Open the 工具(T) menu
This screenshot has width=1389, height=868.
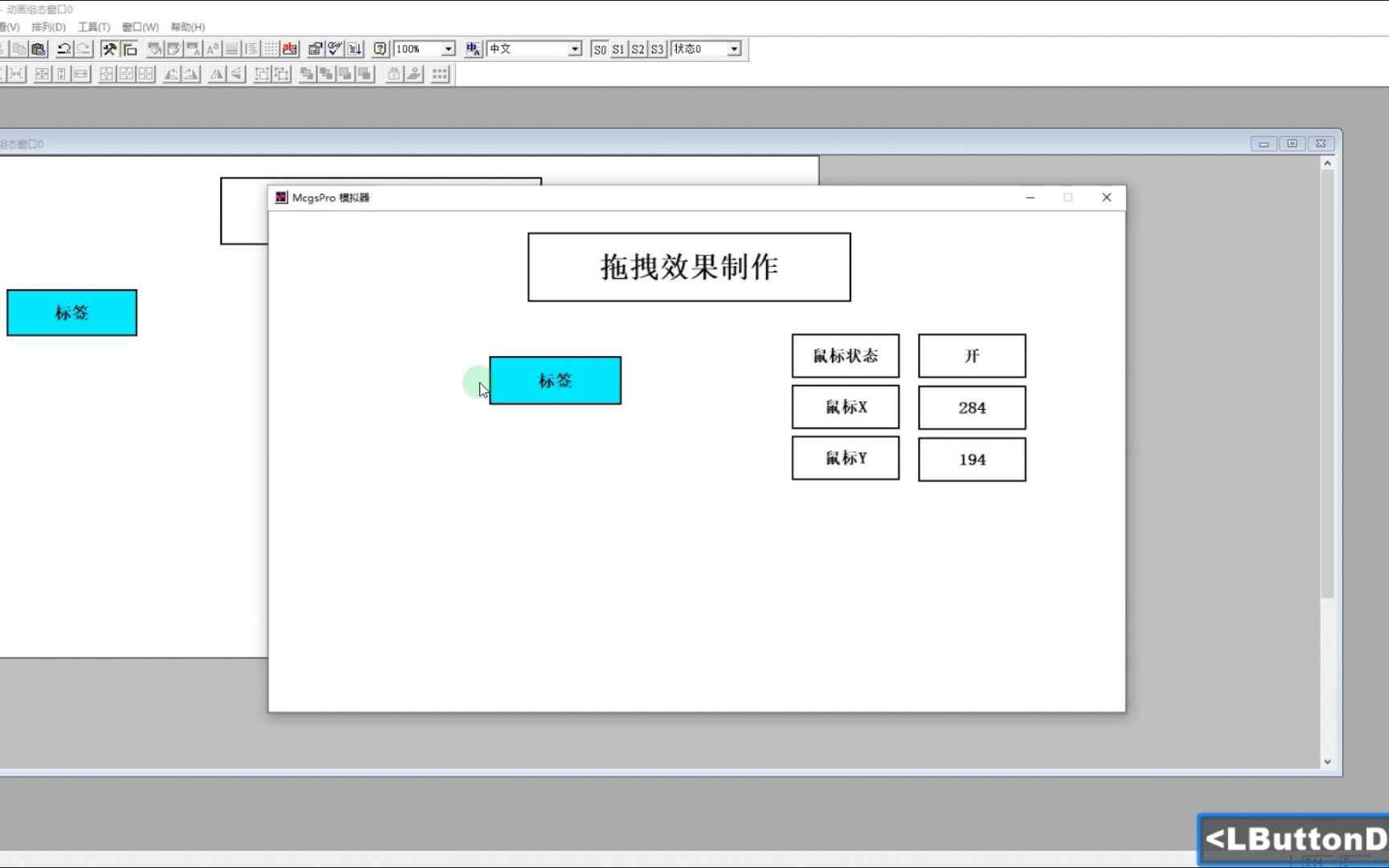coord(92,27)
